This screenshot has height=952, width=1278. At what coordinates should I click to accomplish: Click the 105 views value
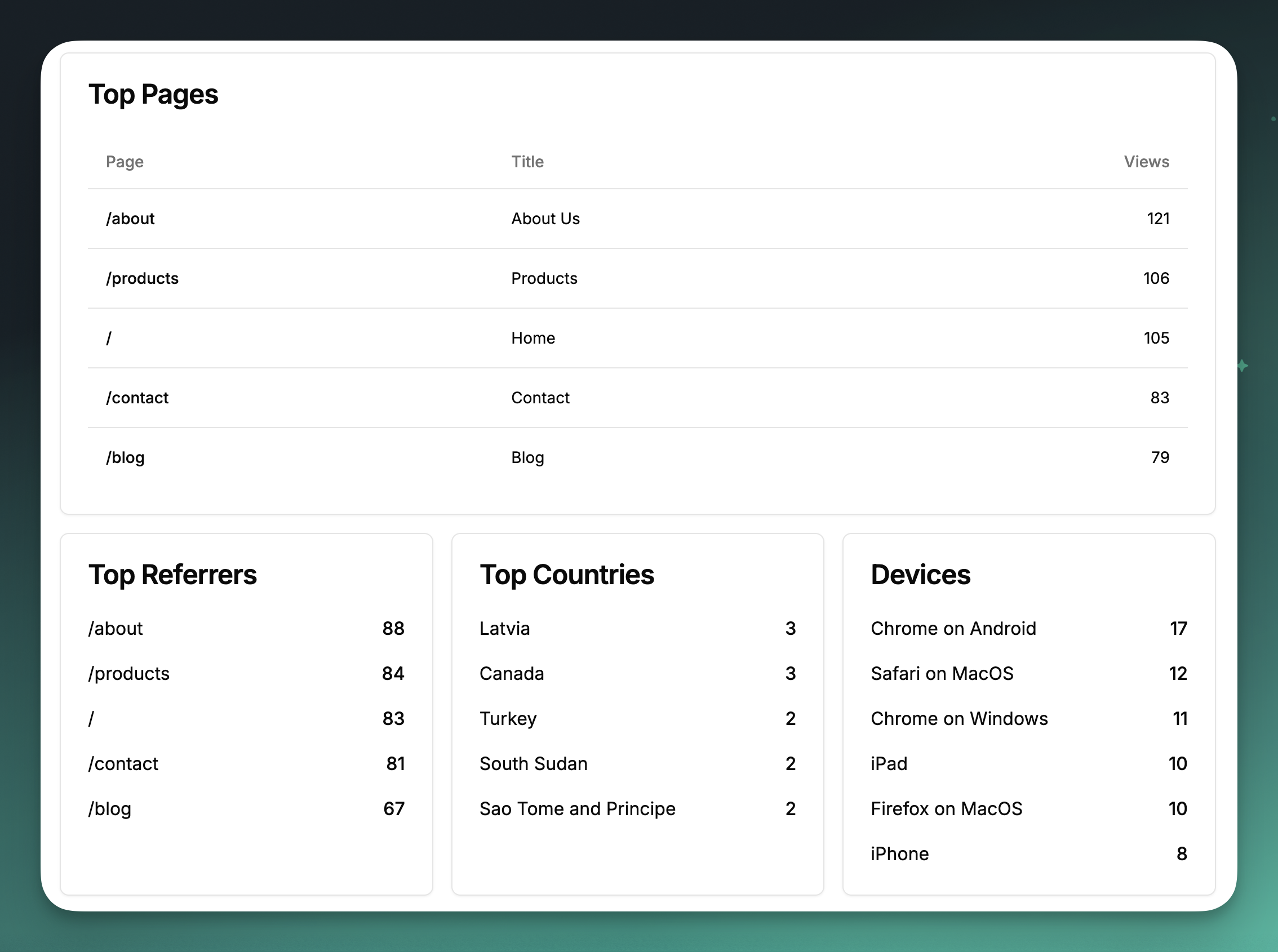1156,339
